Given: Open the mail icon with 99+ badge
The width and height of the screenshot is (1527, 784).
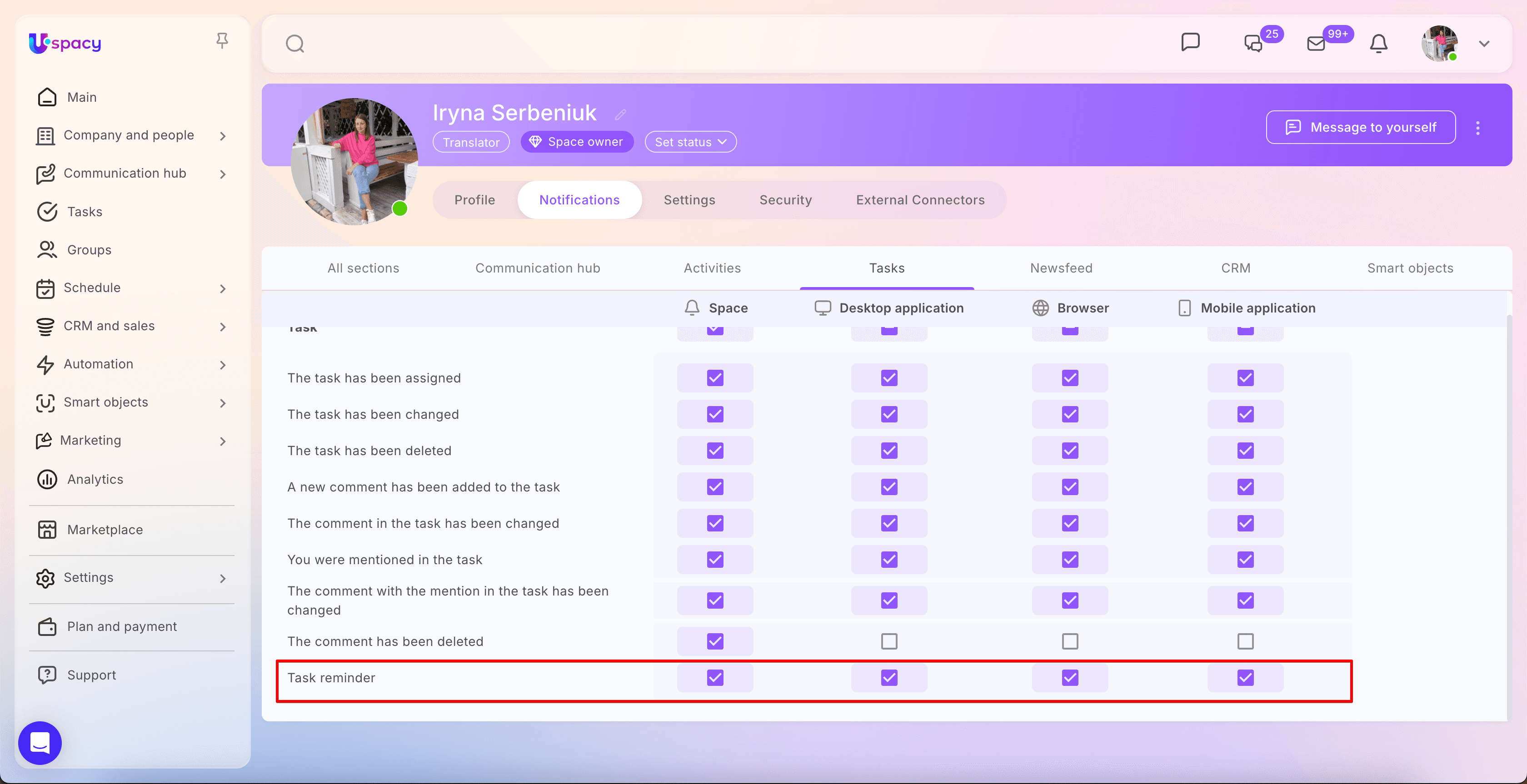Looking at the screenshot, I should click(1316, 43).
